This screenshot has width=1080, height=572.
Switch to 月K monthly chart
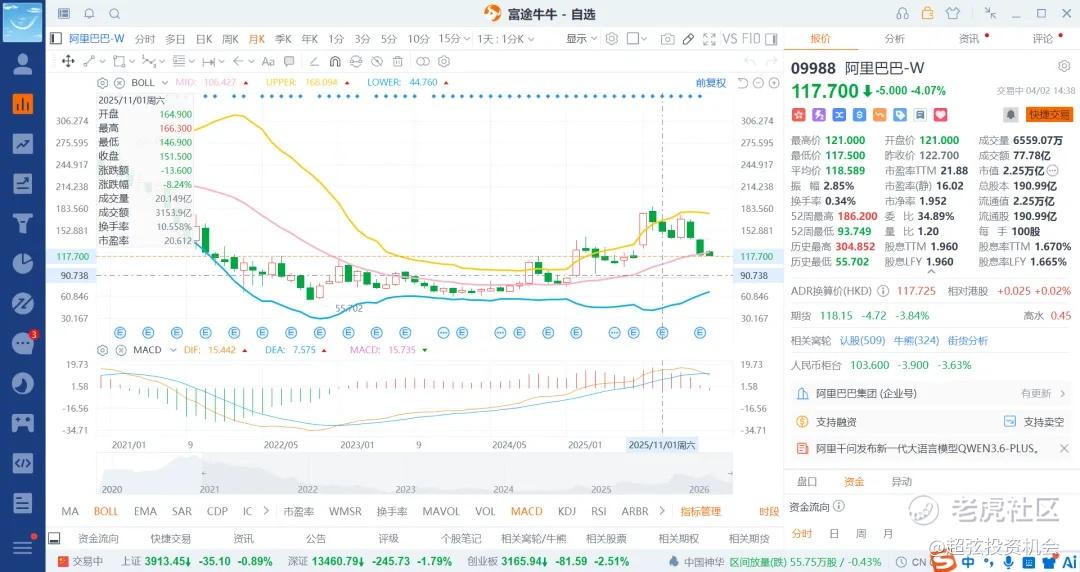point(257,39)
